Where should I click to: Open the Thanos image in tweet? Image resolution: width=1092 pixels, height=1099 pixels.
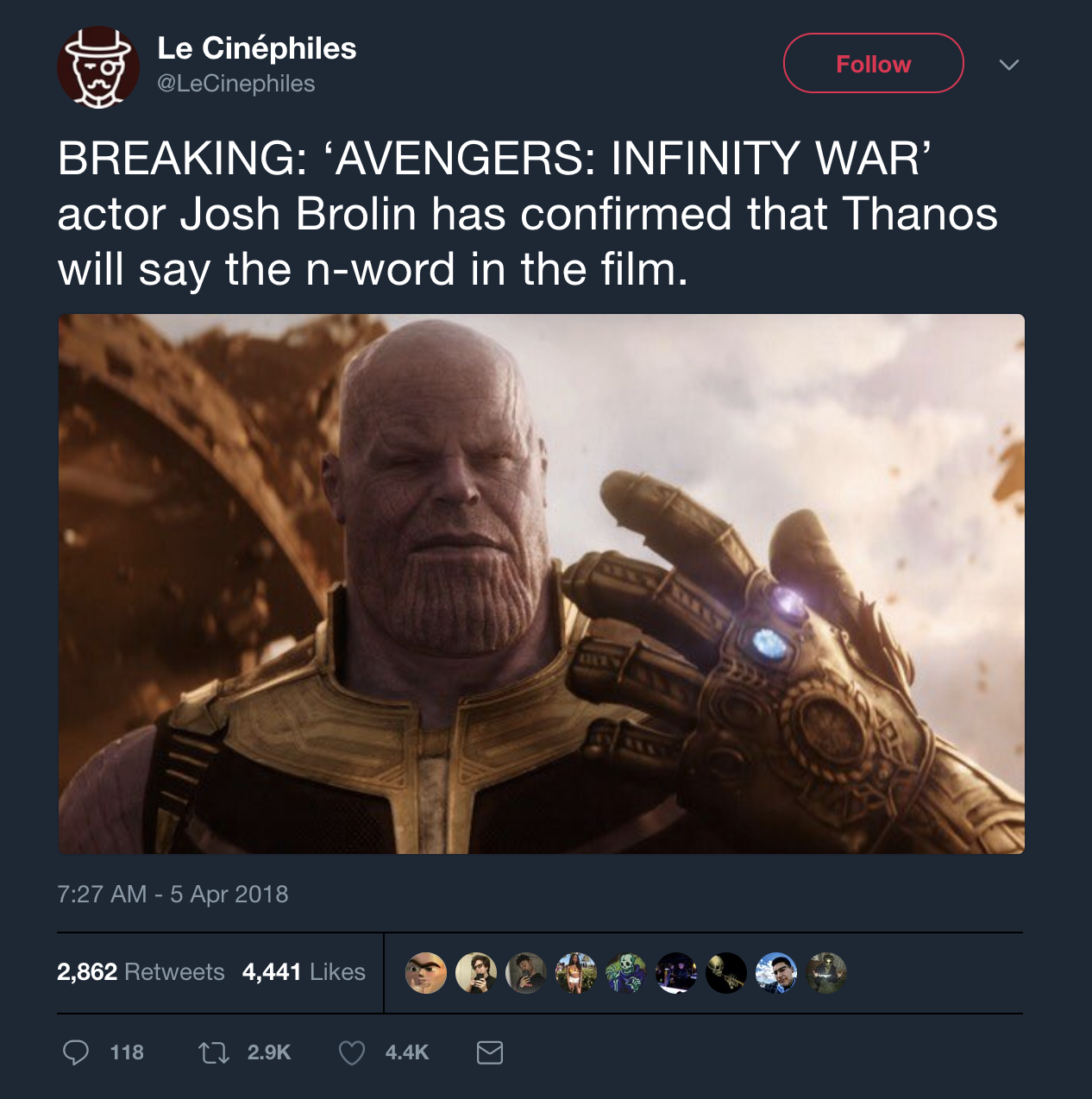tap(541, 584)
